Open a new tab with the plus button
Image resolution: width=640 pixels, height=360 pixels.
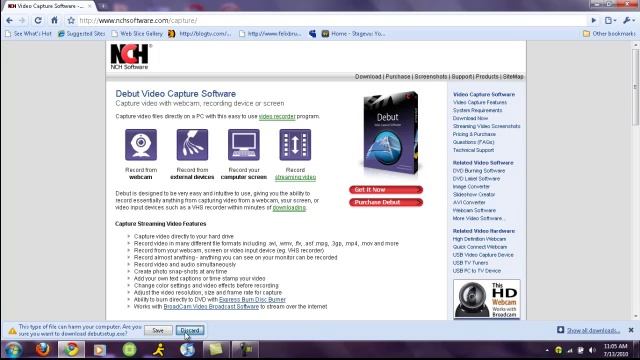pyautogui.click(x=103, y=6)
